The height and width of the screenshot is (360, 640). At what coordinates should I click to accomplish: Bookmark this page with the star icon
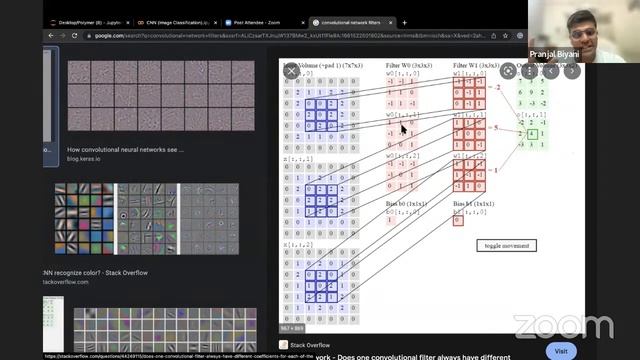(506, 36)
